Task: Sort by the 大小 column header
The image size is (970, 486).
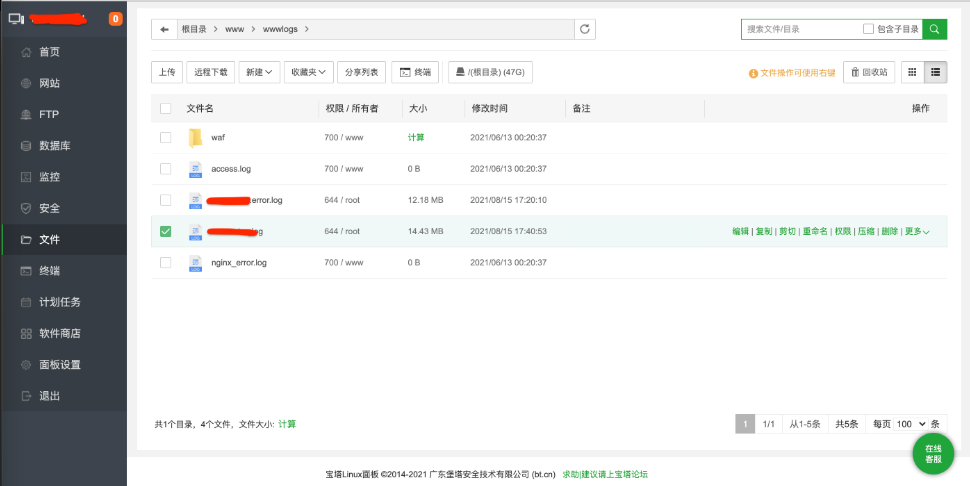Action: pos(418,108)
